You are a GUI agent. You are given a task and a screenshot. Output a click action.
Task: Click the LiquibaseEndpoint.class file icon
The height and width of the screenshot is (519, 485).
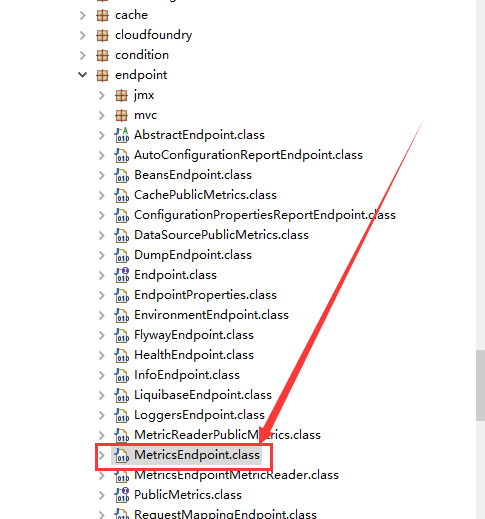122,395
